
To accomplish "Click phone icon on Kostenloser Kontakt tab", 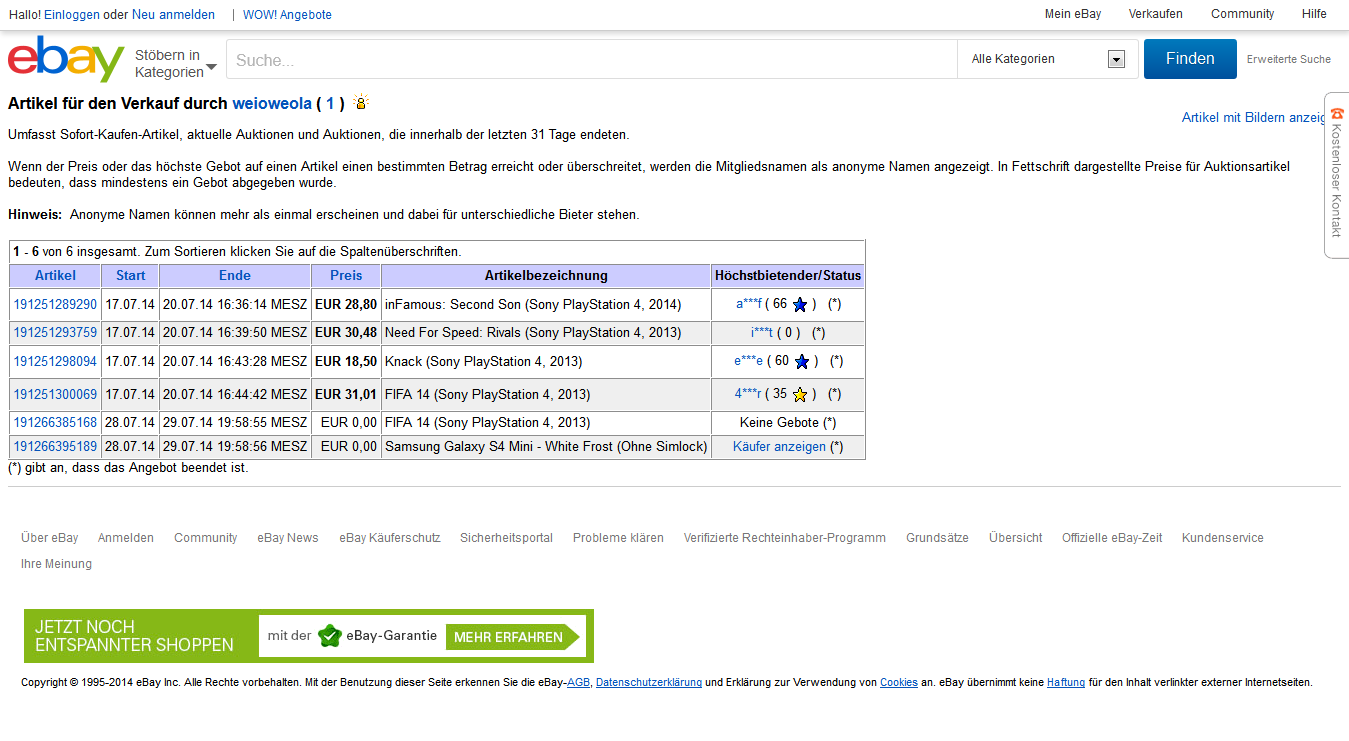I will [1337, 114].
